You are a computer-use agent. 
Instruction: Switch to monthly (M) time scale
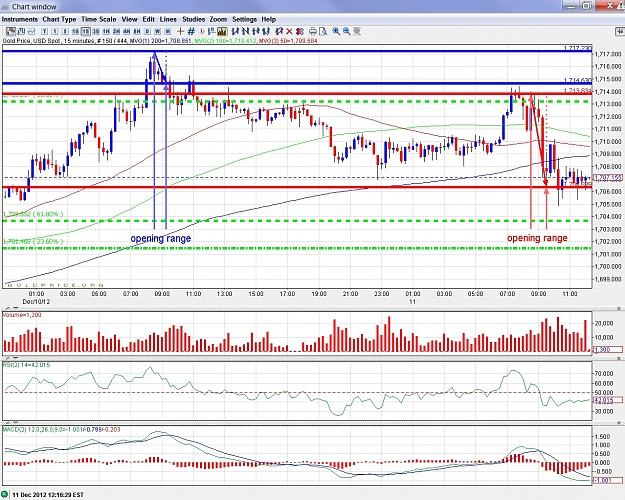(x=168, y=31)
